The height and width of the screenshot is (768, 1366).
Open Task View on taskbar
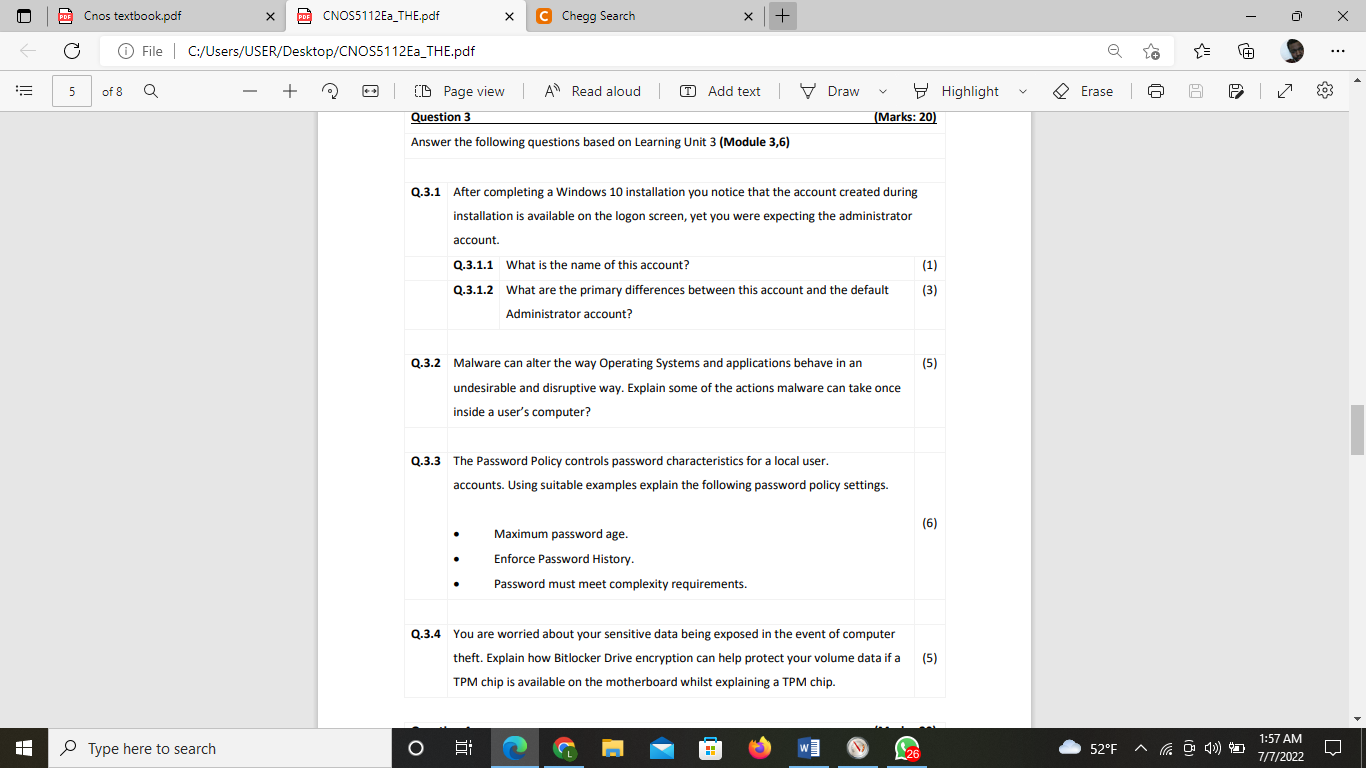[464, 748]
